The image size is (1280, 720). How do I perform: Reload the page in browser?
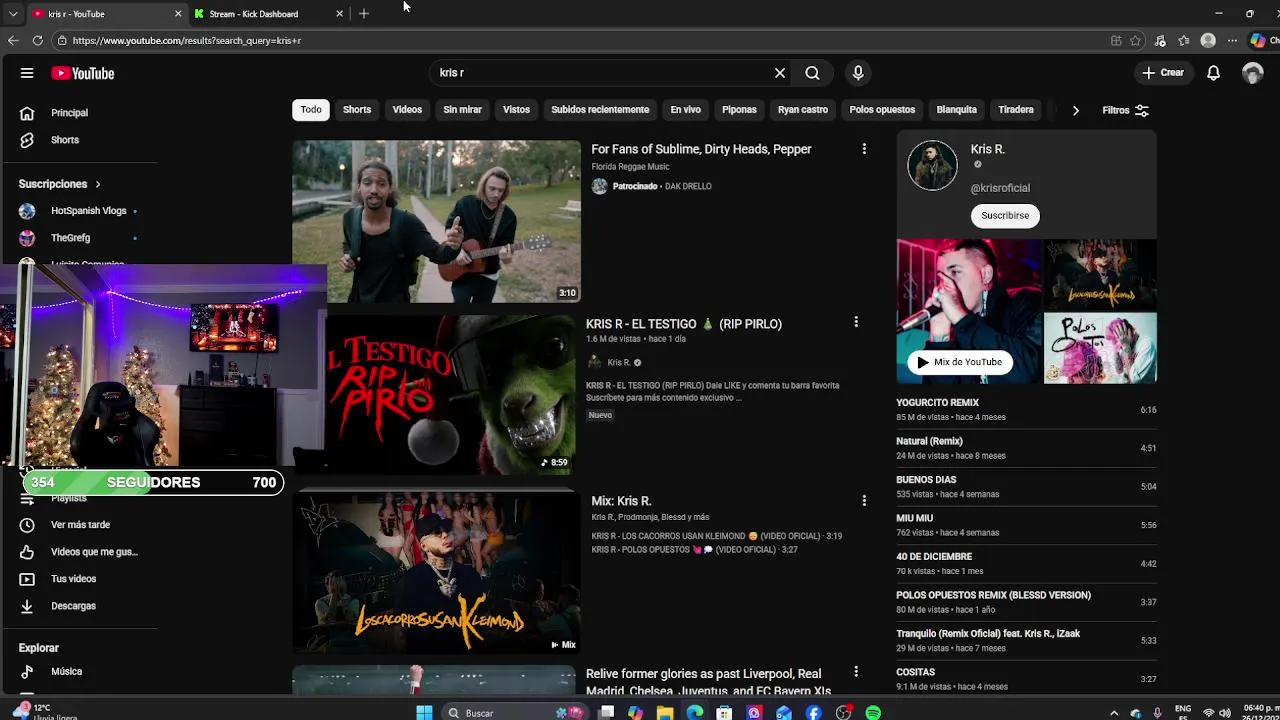coord(37,41)
